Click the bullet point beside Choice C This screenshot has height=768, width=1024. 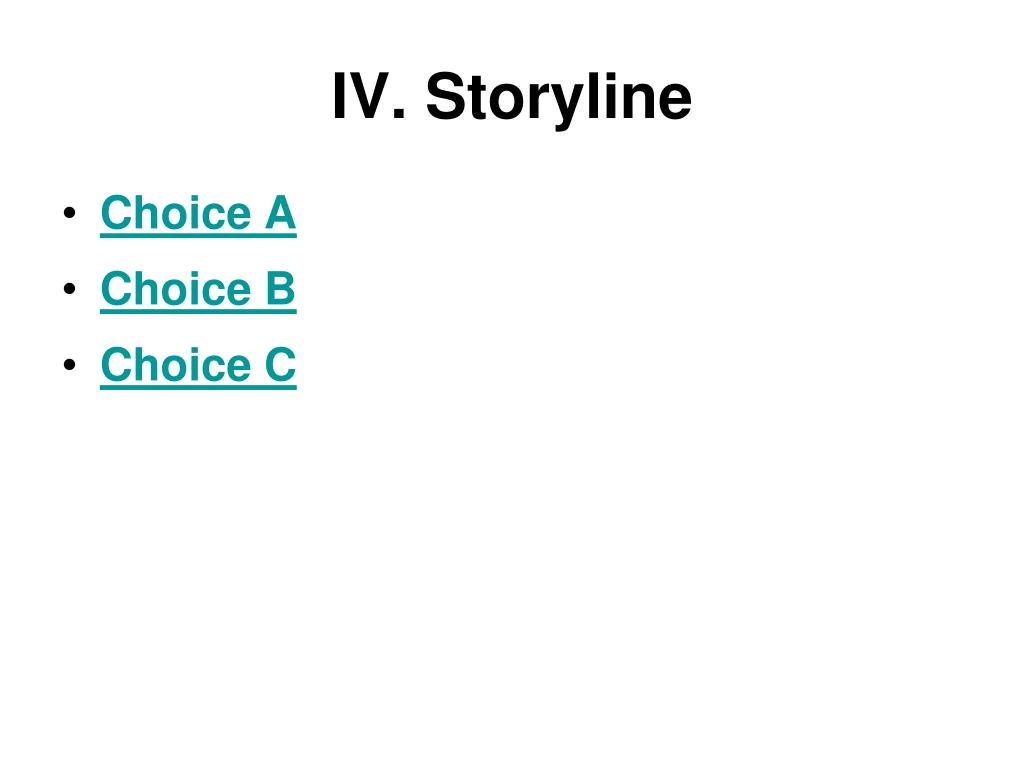pyautogui.click(x=70, y=364)
